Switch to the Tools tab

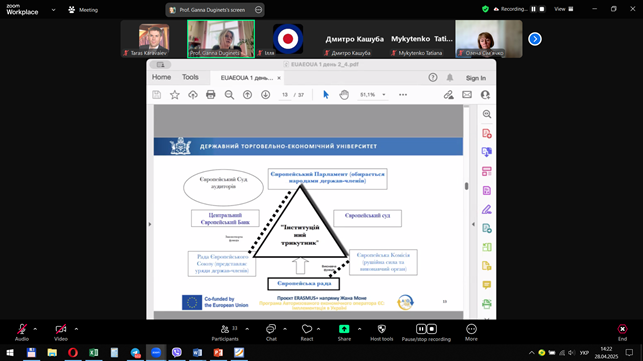[x=190, y=77]
